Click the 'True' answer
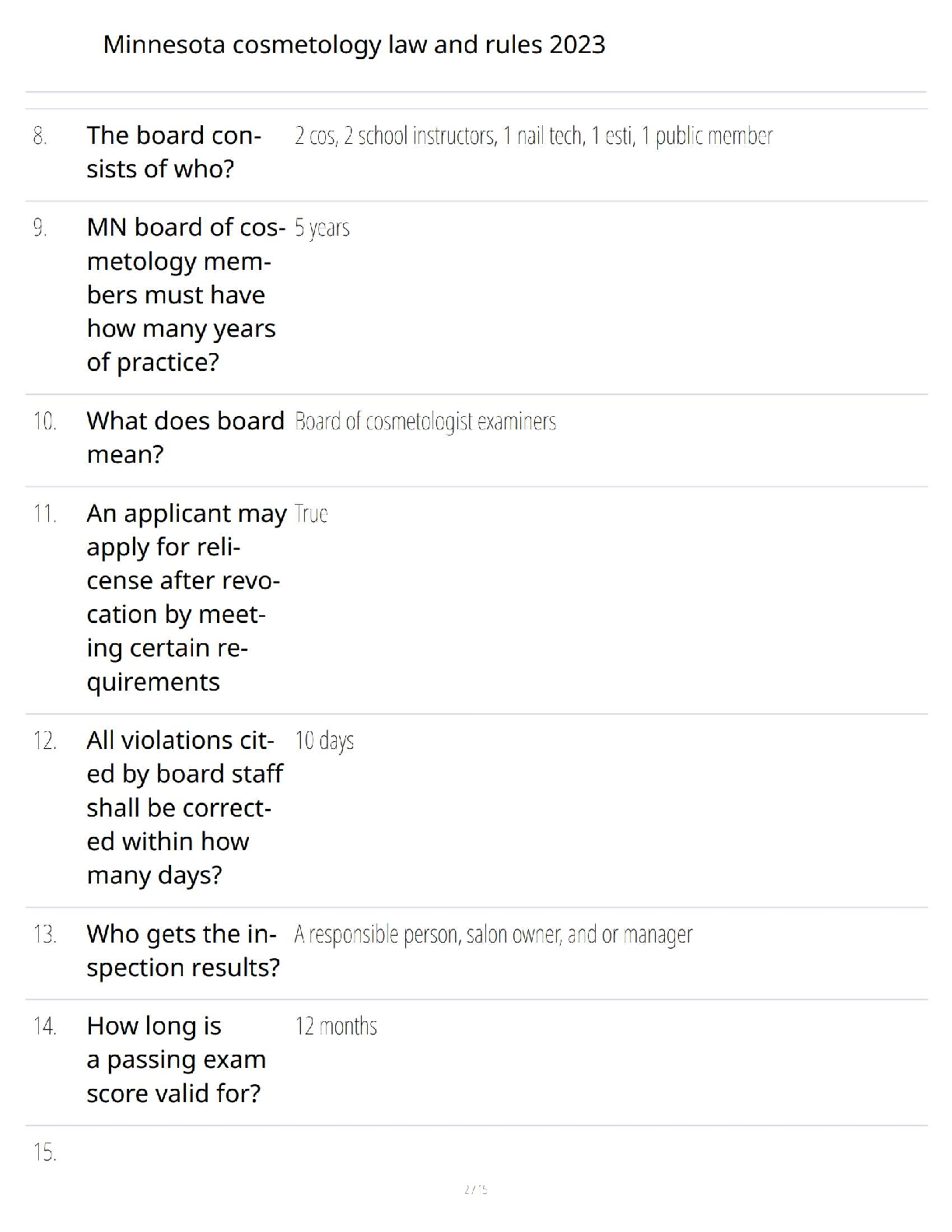Viewport: 952px width, 1232px height. coord(311,514)
